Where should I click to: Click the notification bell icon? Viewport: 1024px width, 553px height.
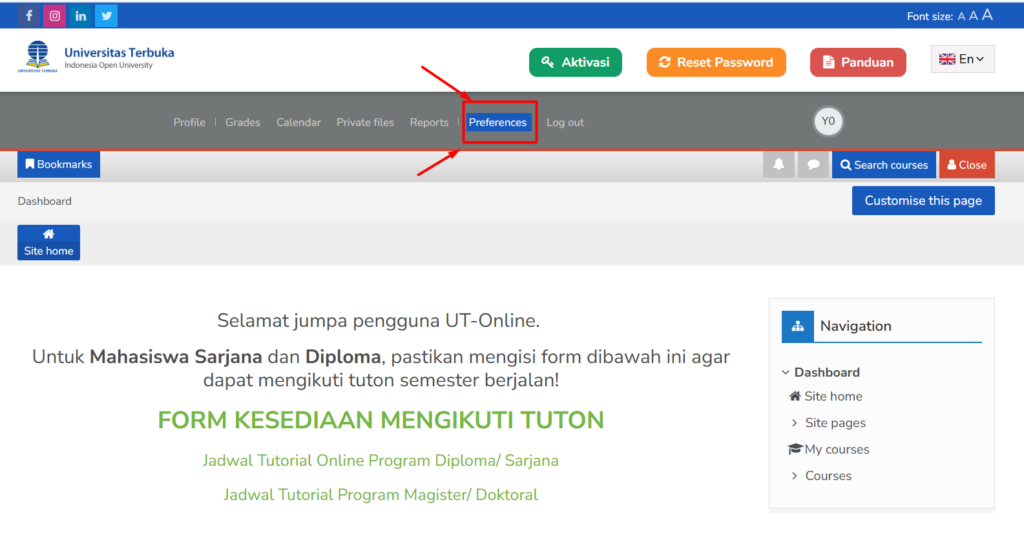[x=778, y=165]
